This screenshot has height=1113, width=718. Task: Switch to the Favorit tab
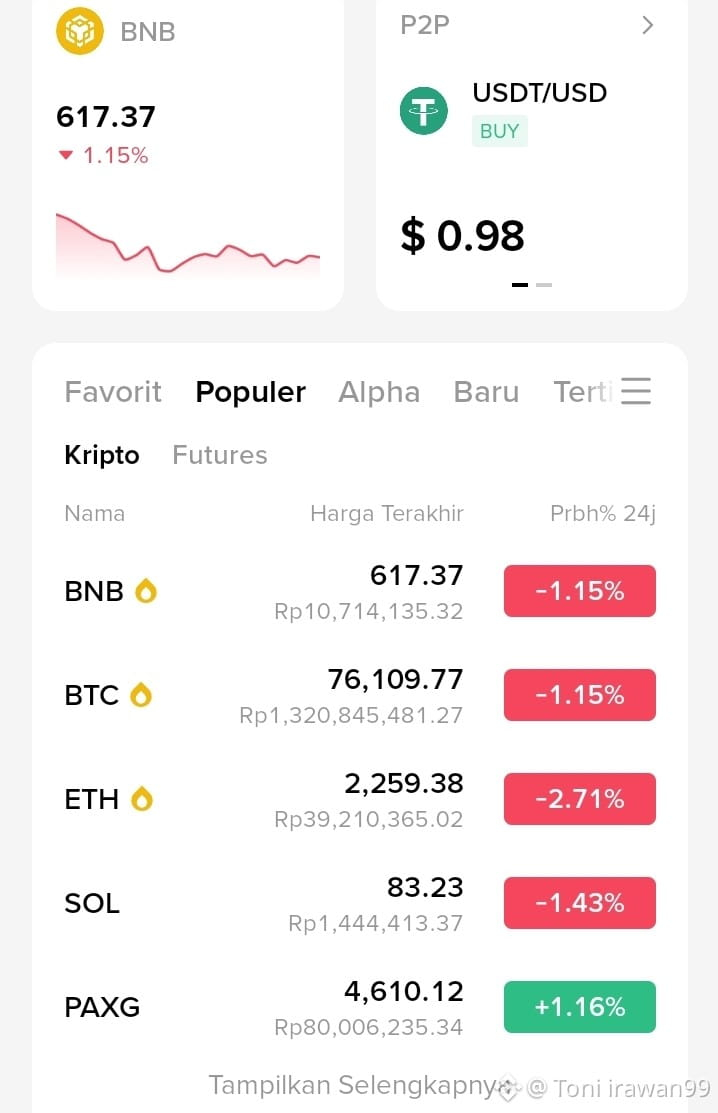coord(113,392)
